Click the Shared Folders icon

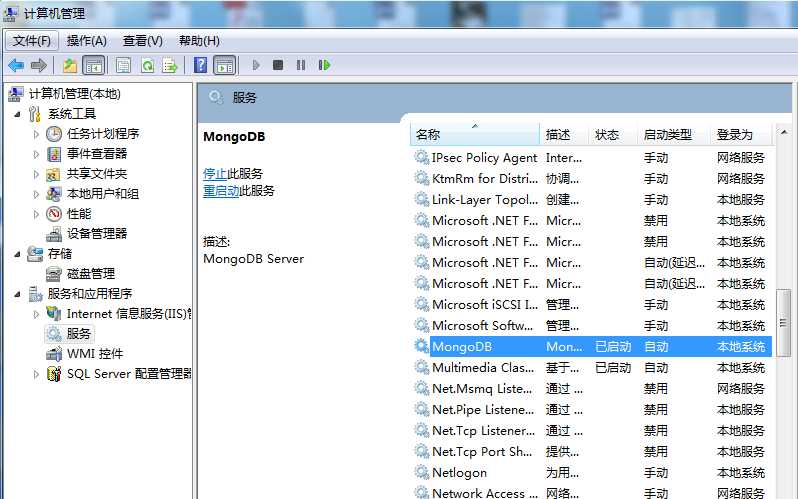pyautogui.click(x=53, y=174)
